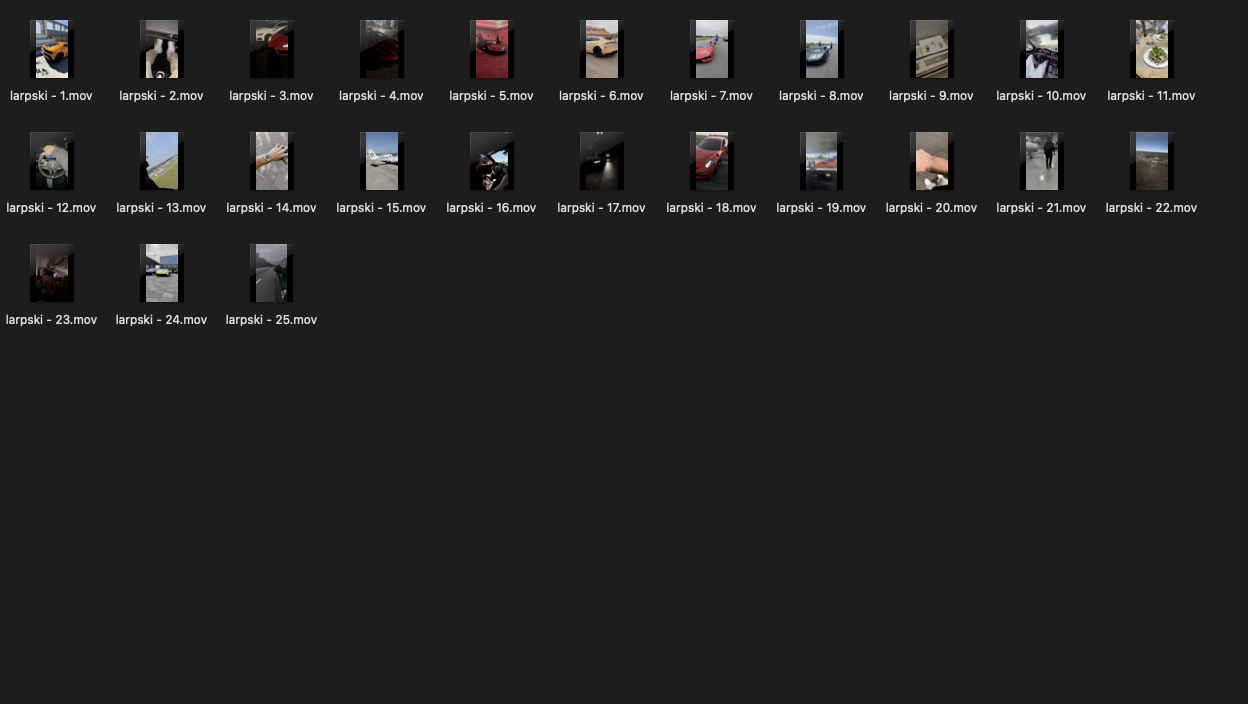Screen dimensions: 1248x704
Task: Click the file name 'larpski - 4.mov'
Action: [x=381, y=96]
